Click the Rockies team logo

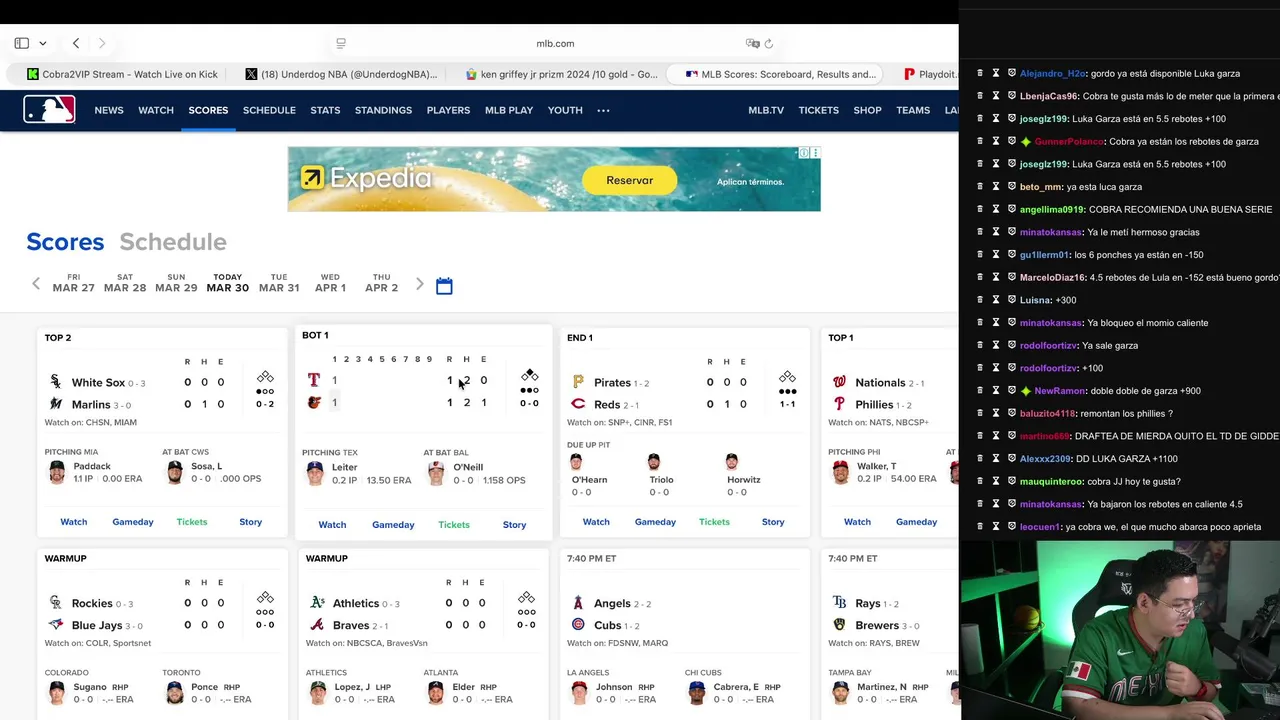pos(56,603)
